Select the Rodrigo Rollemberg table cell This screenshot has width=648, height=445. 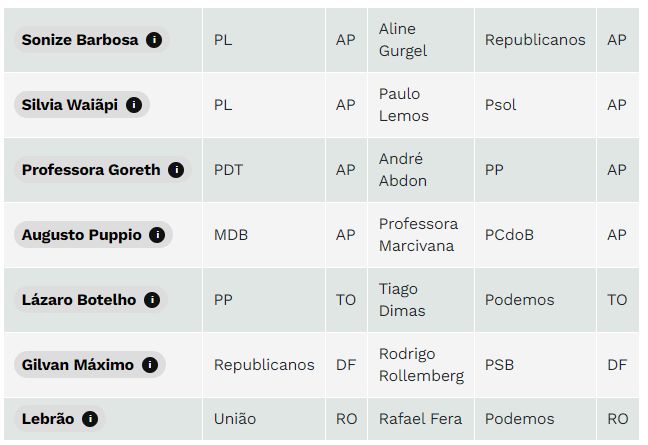(x=421, y=365)
